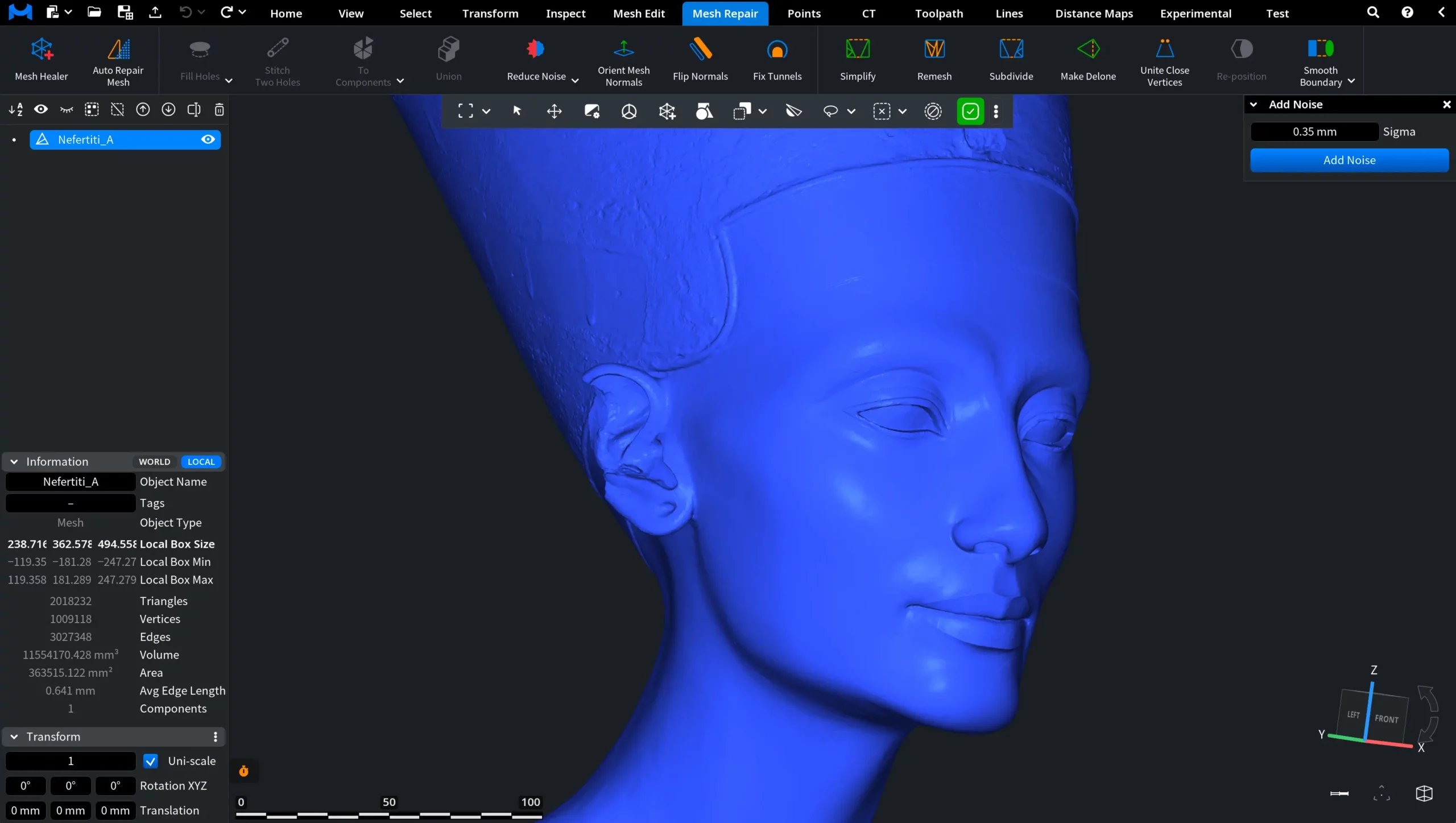The height and width of the screenshot is (823, 1456).
Task: Click the Tags field
Action: point(71,503)
